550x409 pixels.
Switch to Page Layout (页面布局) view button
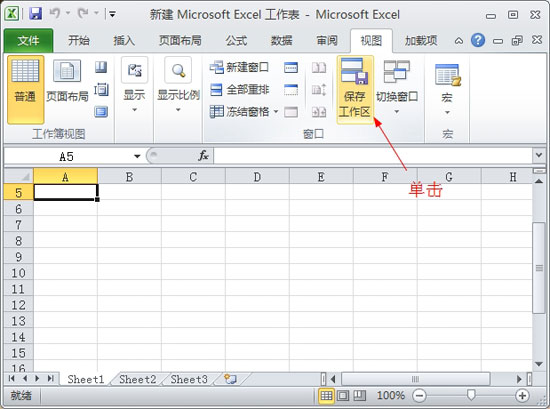67,81
